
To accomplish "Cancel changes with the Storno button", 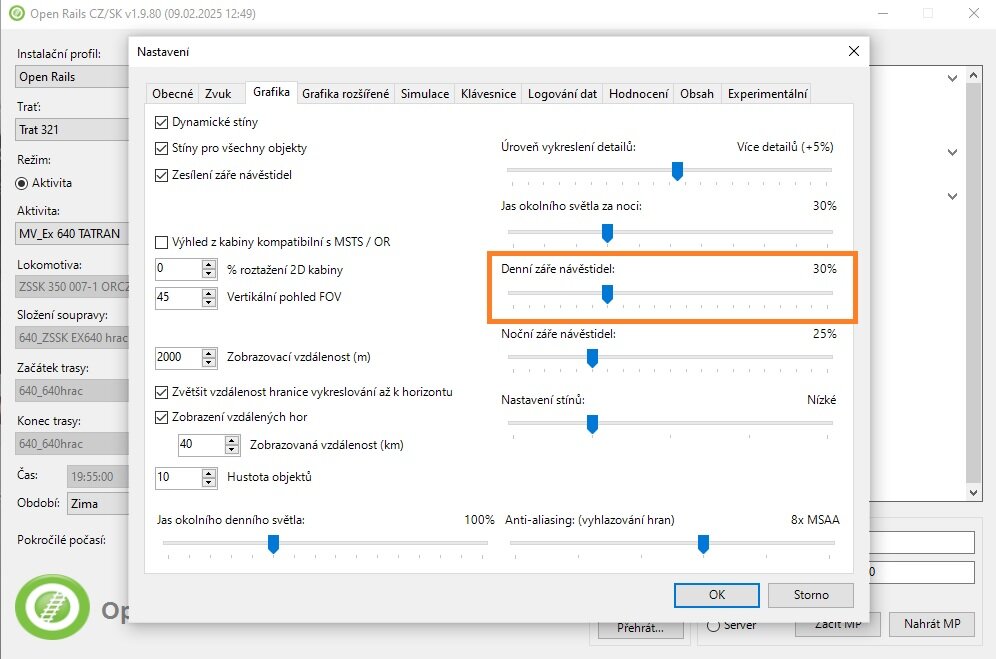I will 810,595.
